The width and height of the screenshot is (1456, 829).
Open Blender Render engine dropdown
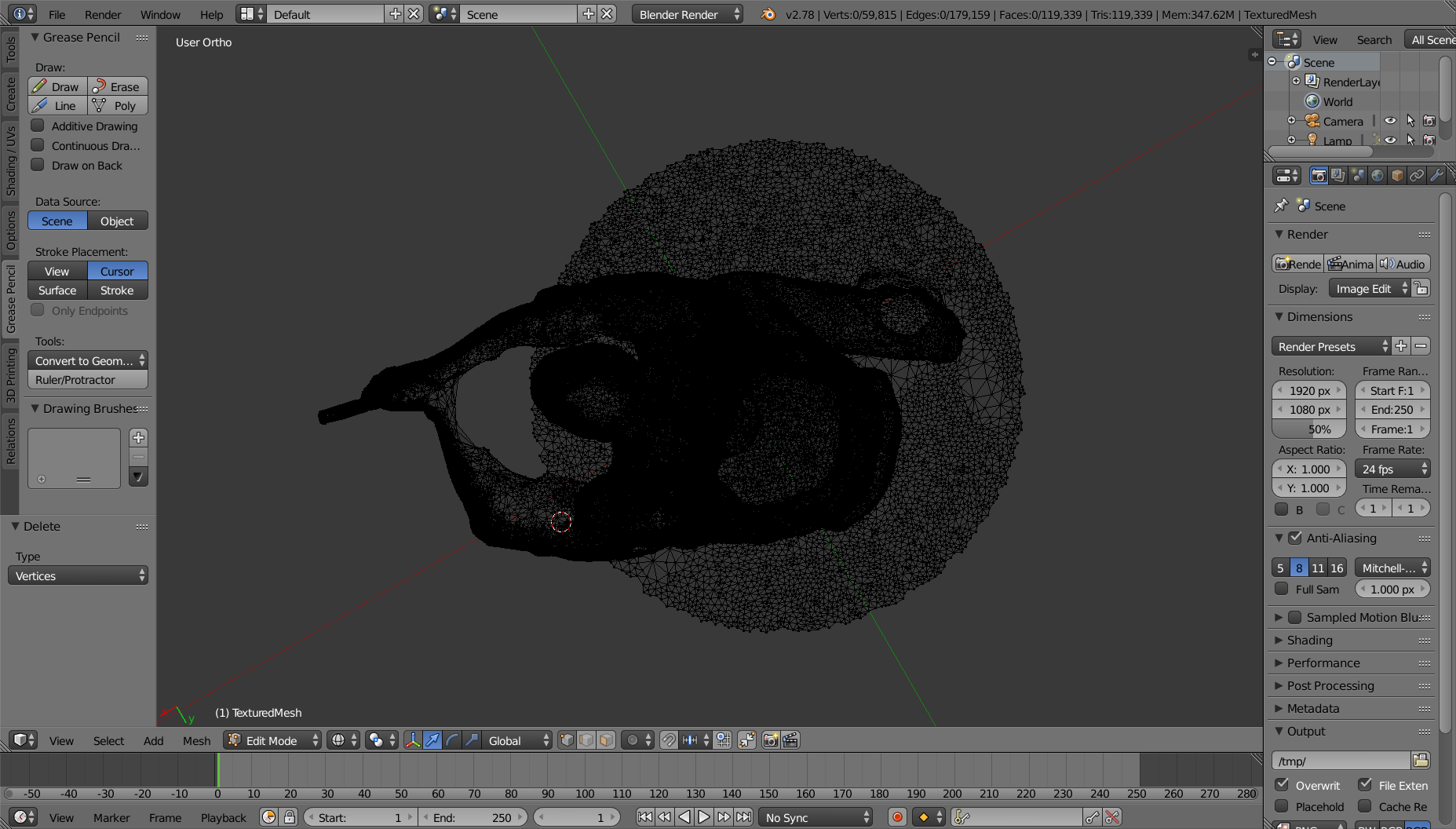pos(687,14)
